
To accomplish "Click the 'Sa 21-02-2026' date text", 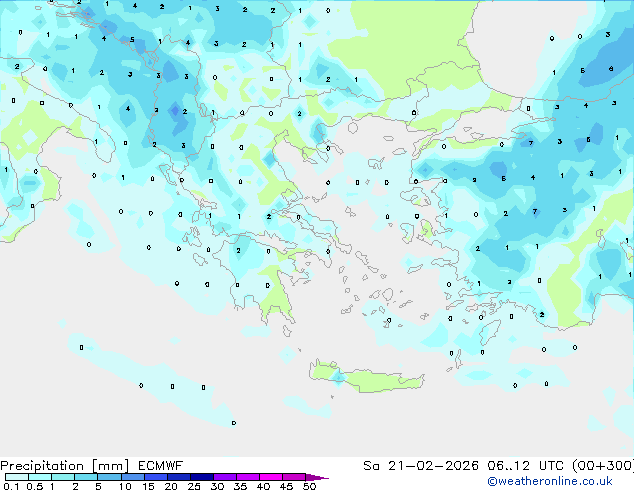I will coord(421,466).
